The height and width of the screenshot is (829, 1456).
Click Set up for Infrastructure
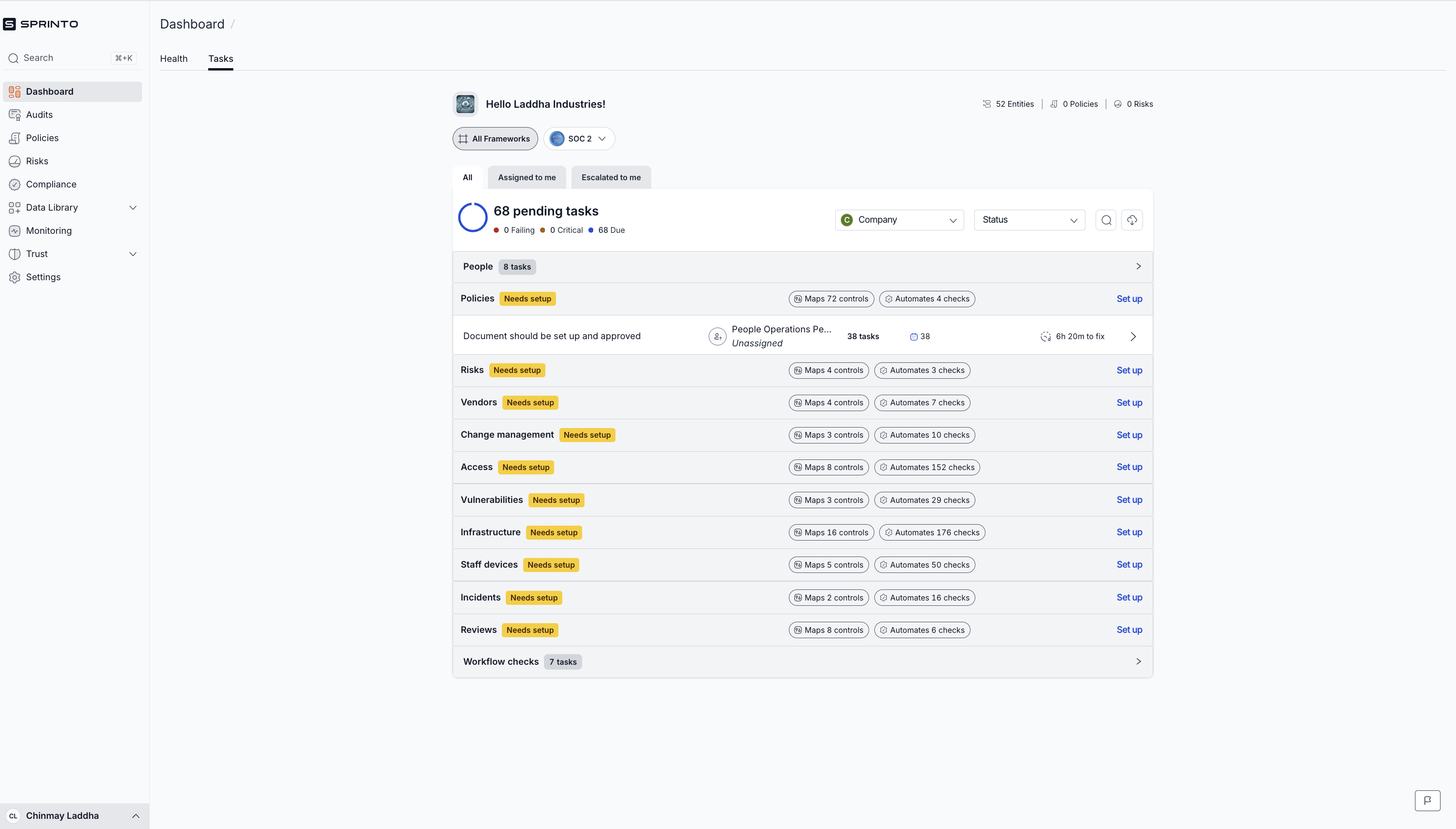click(x=1128, y=532)
